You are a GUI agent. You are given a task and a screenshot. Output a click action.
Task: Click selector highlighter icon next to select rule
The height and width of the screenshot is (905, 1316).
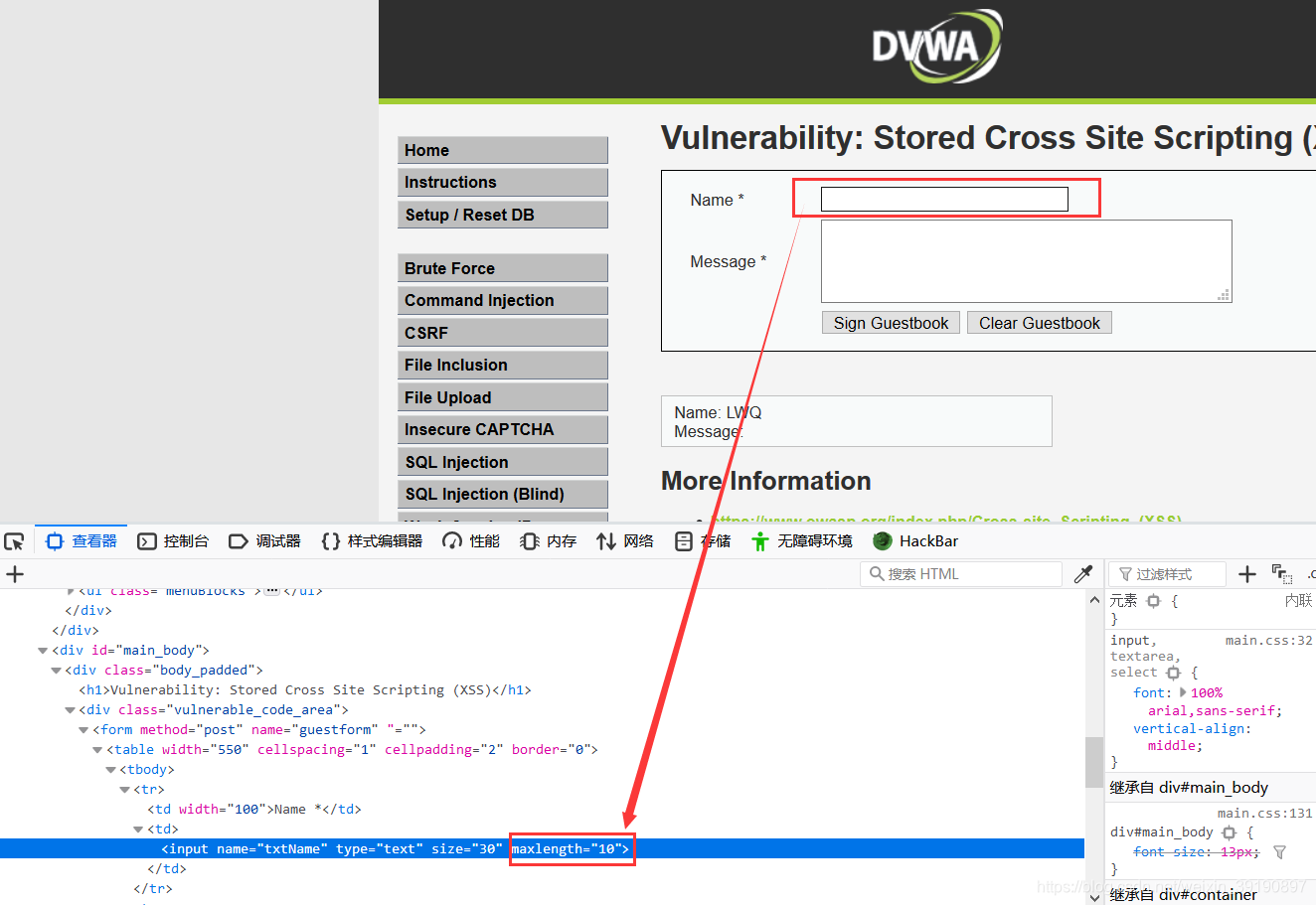(1173, 673)
